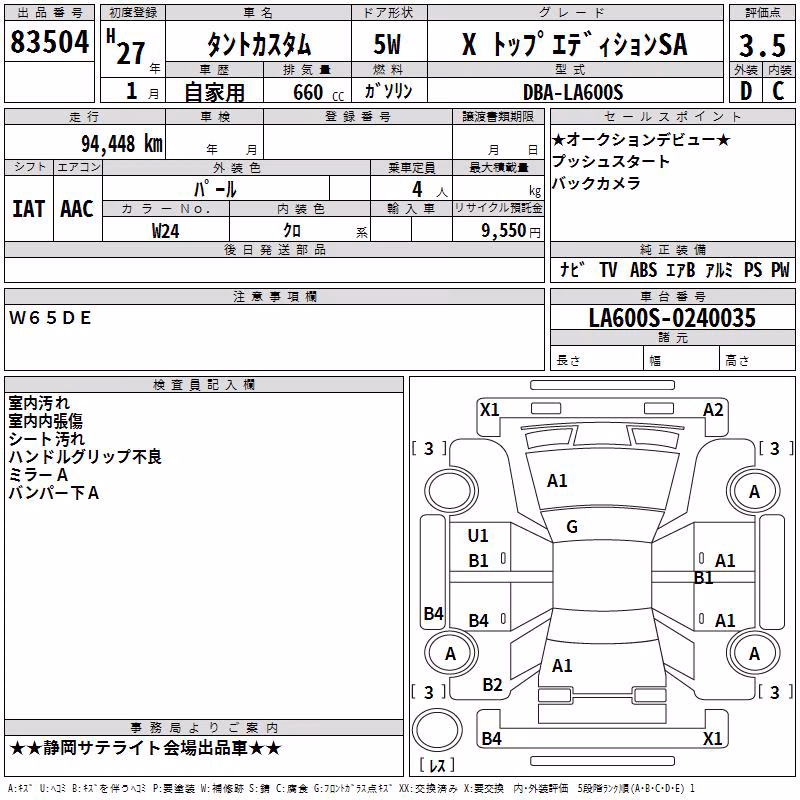This screenshot has width=800, height=800.
Task: Click the displacement value 660 cc
Action: pyautogui.click(x=318, y=93)
